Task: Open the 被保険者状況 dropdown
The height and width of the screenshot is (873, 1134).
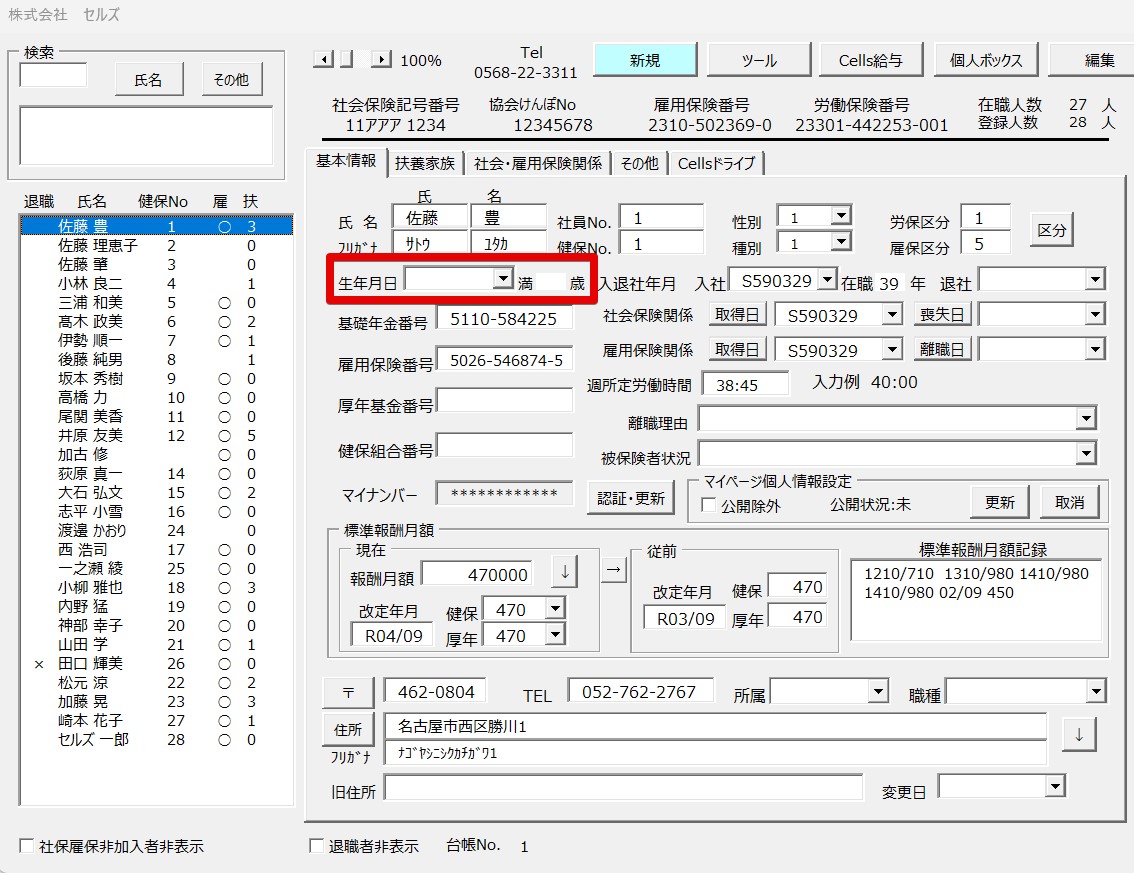Action: pyautogui.click(x=1086, y=453)
